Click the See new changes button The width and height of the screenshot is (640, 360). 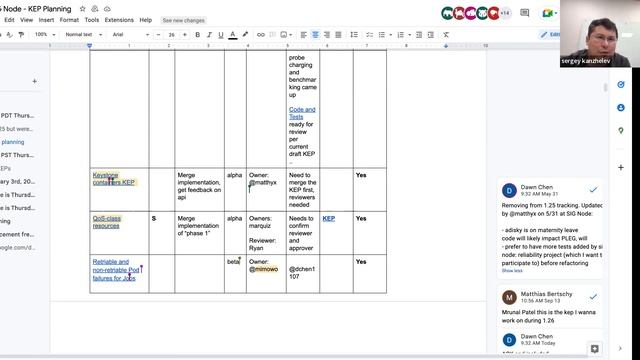[183, 20]
